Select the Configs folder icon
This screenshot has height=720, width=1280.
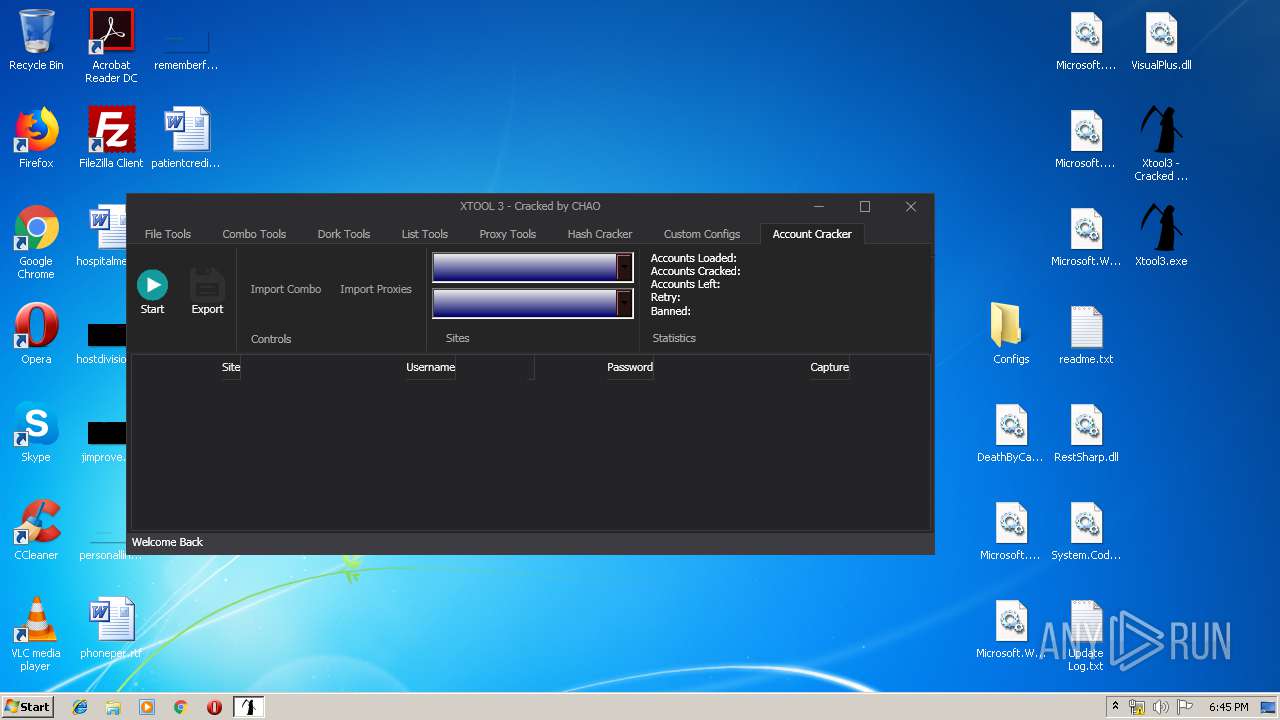click(1011, 334)
